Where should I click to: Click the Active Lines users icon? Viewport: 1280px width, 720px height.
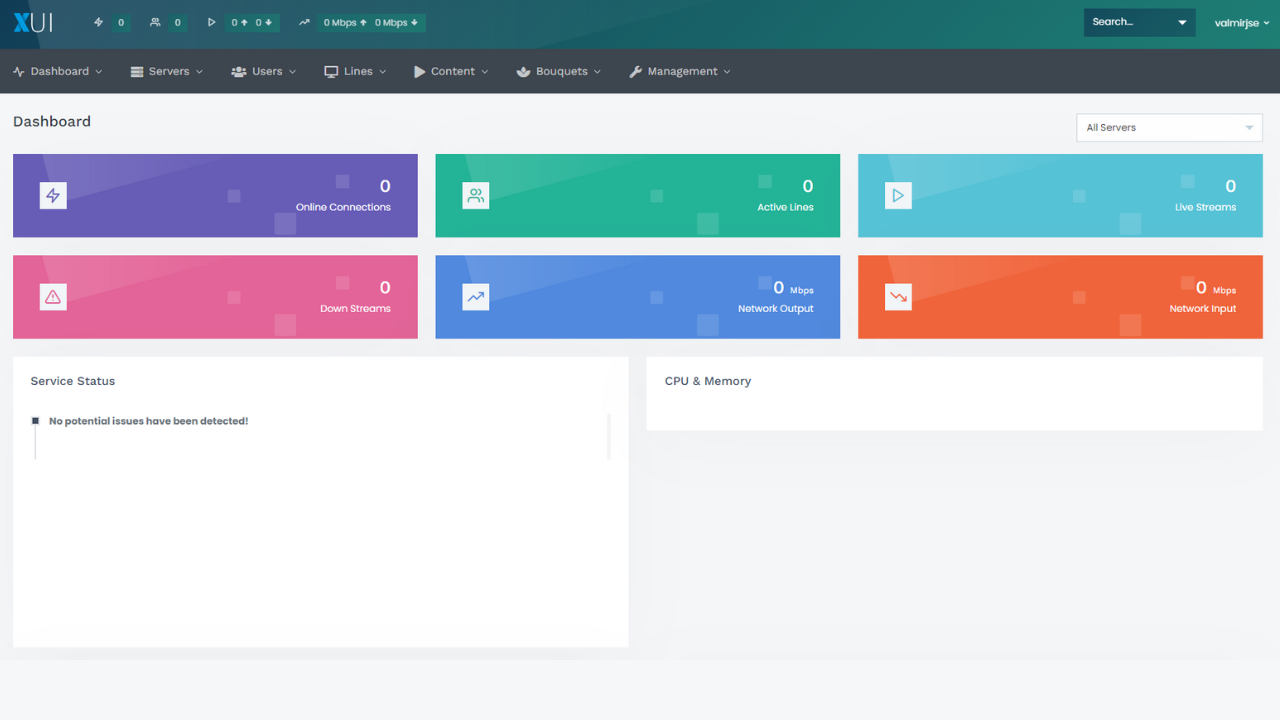pyautogui.click(x=476, y=196)
